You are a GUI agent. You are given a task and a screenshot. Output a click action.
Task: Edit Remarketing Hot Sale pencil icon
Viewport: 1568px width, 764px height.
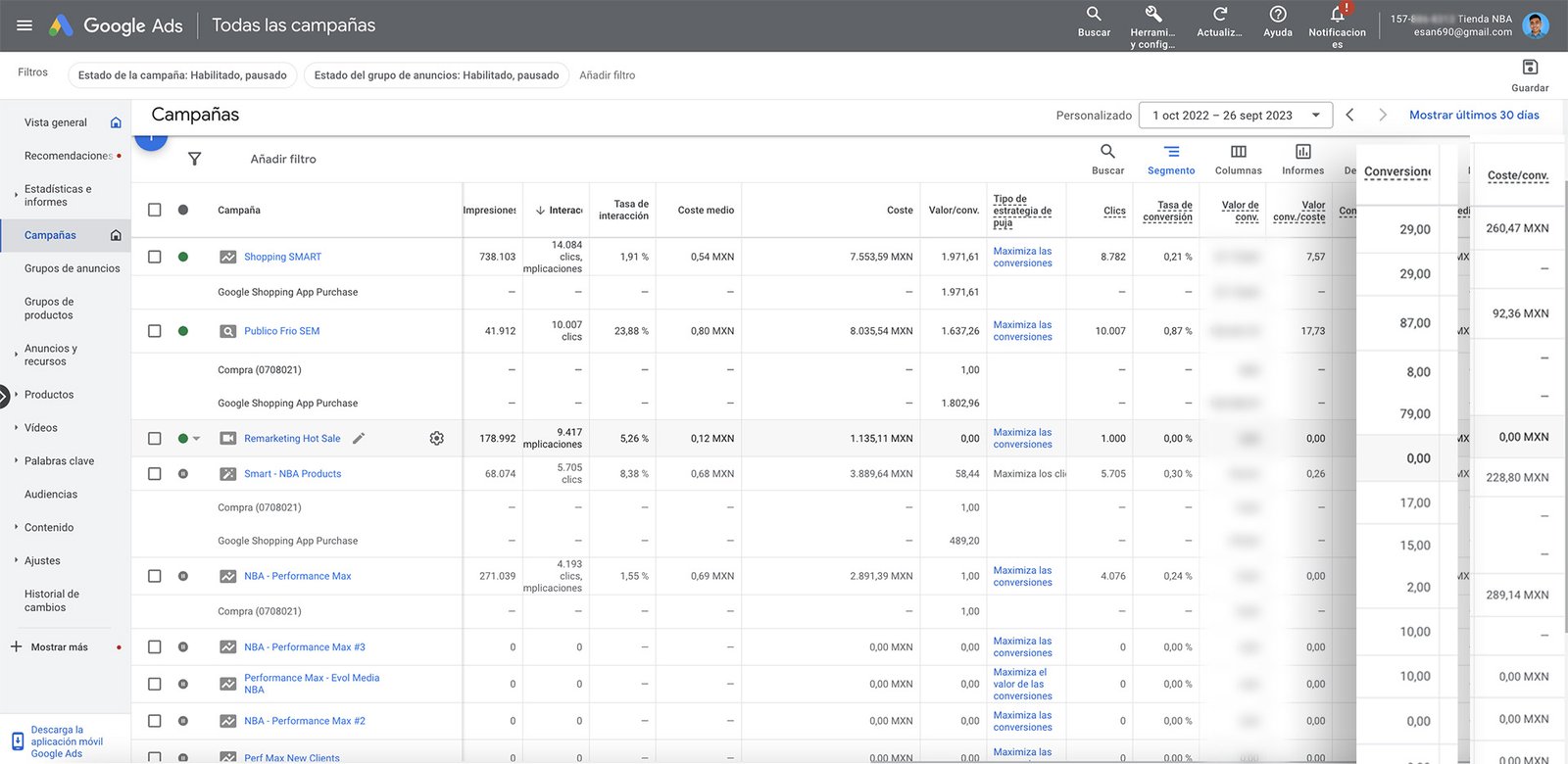coord(359,439)
